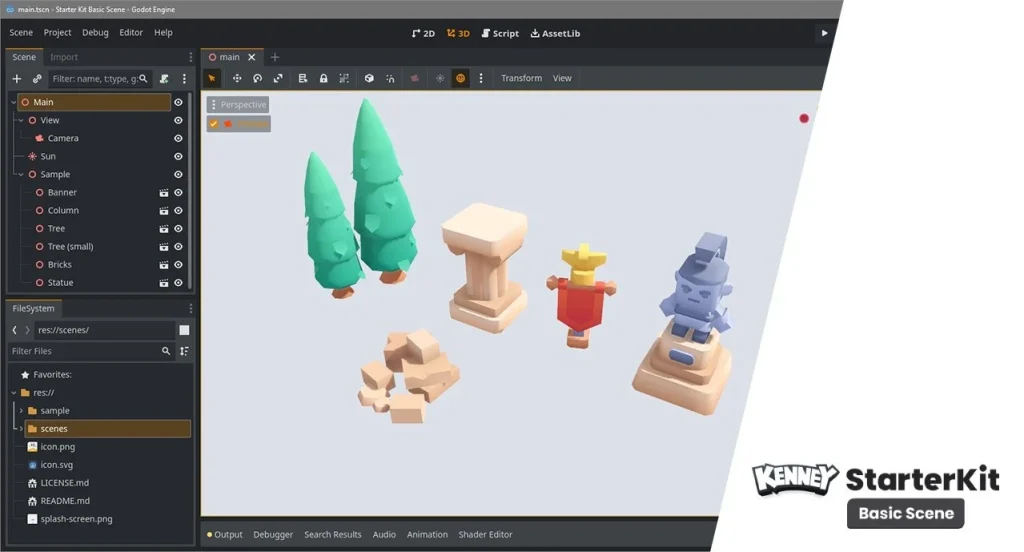The width and height of the screenshot is (1024, 552).
Task: Choose the Rotate Mode tool
Action: tap(257, 78)
